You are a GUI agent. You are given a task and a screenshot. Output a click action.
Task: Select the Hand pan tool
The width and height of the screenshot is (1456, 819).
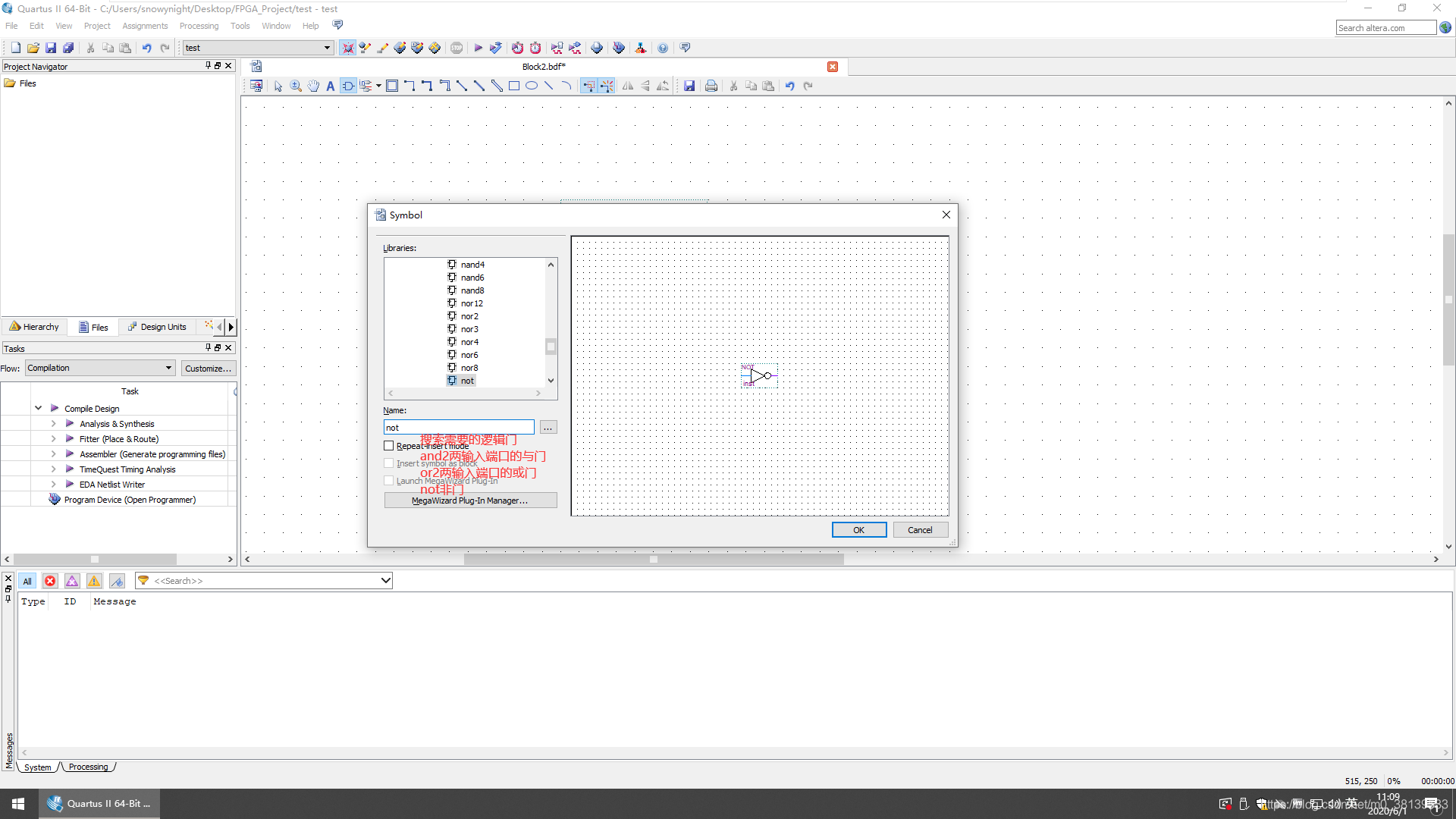[x=313, y=86]
